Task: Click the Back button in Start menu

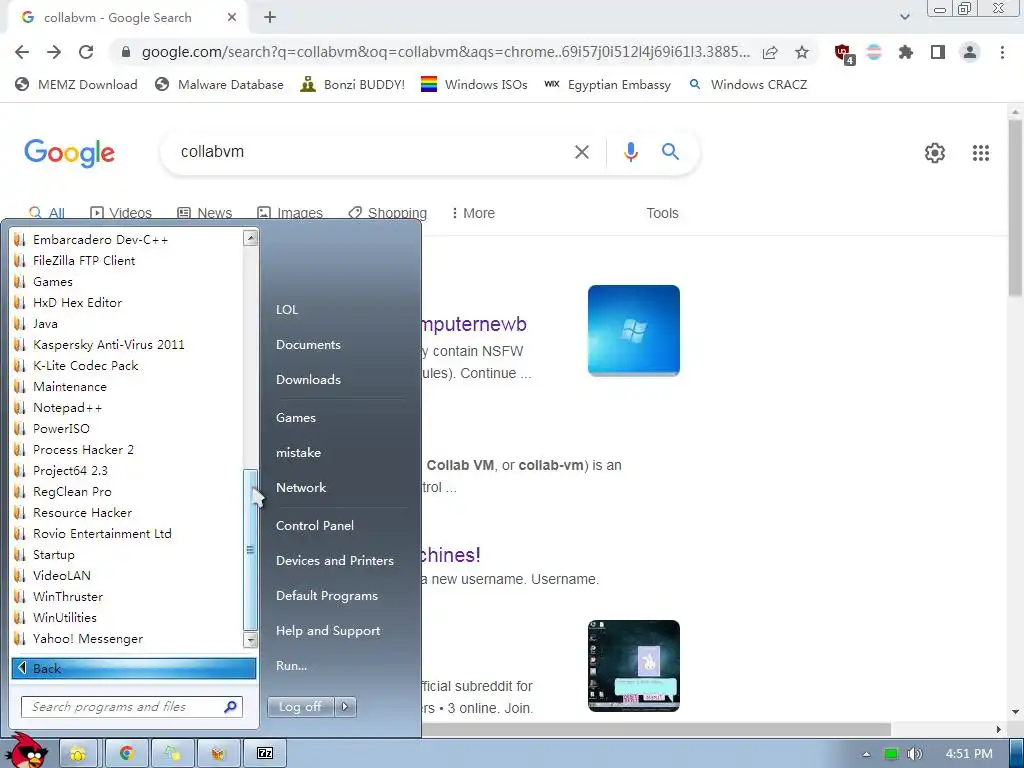Action: pos(134,668)
